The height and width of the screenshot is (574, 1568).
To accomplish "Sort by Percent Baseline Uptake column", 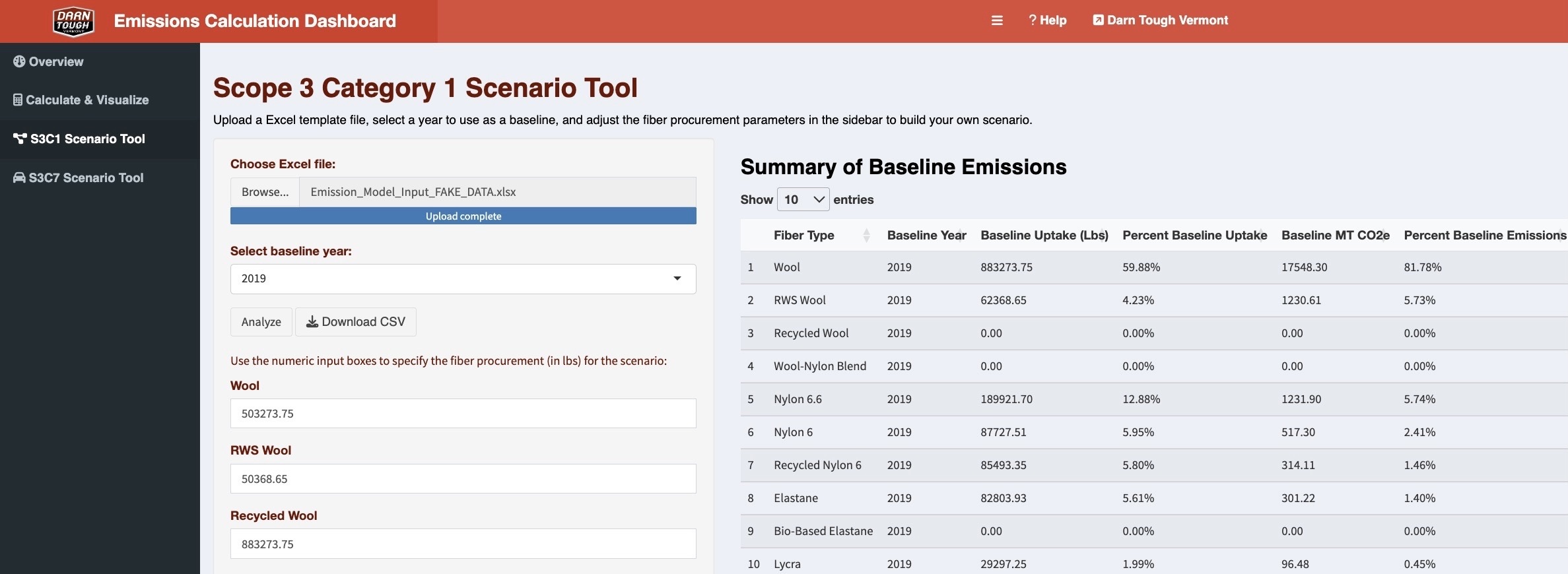I will tap(1195, 235).
